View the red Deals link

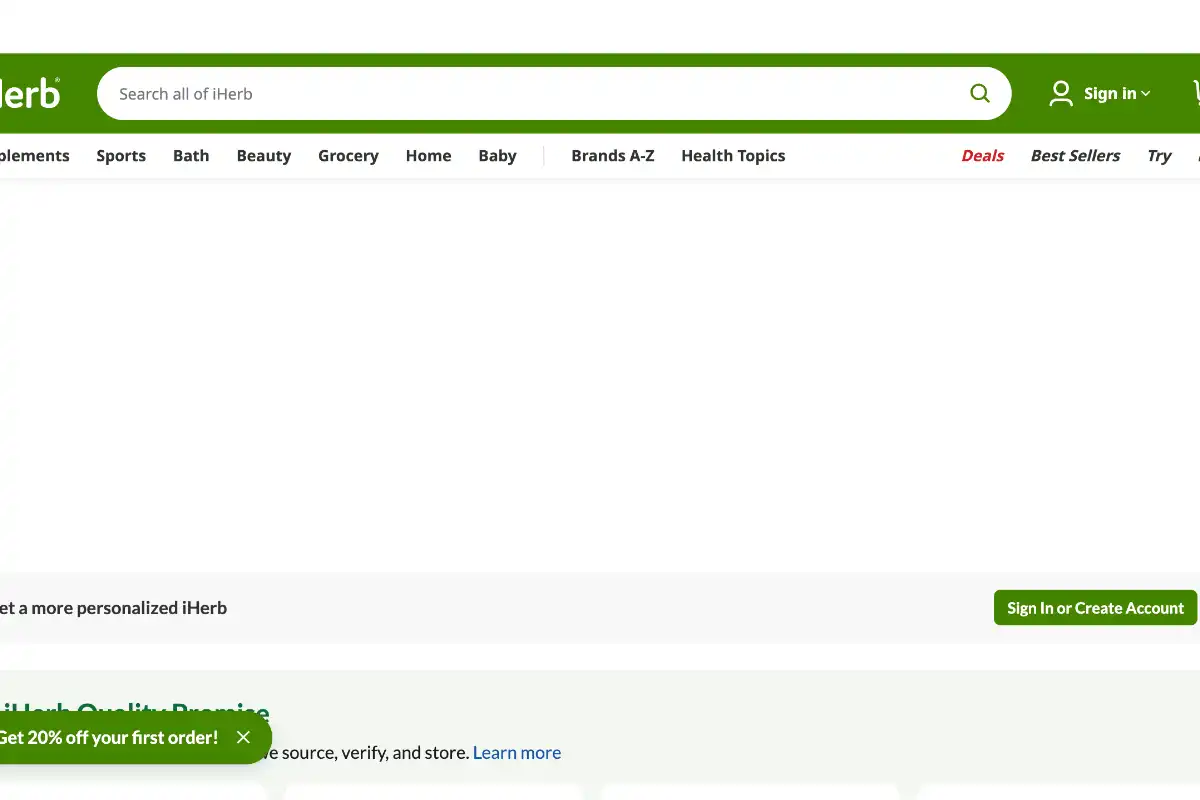pyautogui.click(x=982, y=156)
